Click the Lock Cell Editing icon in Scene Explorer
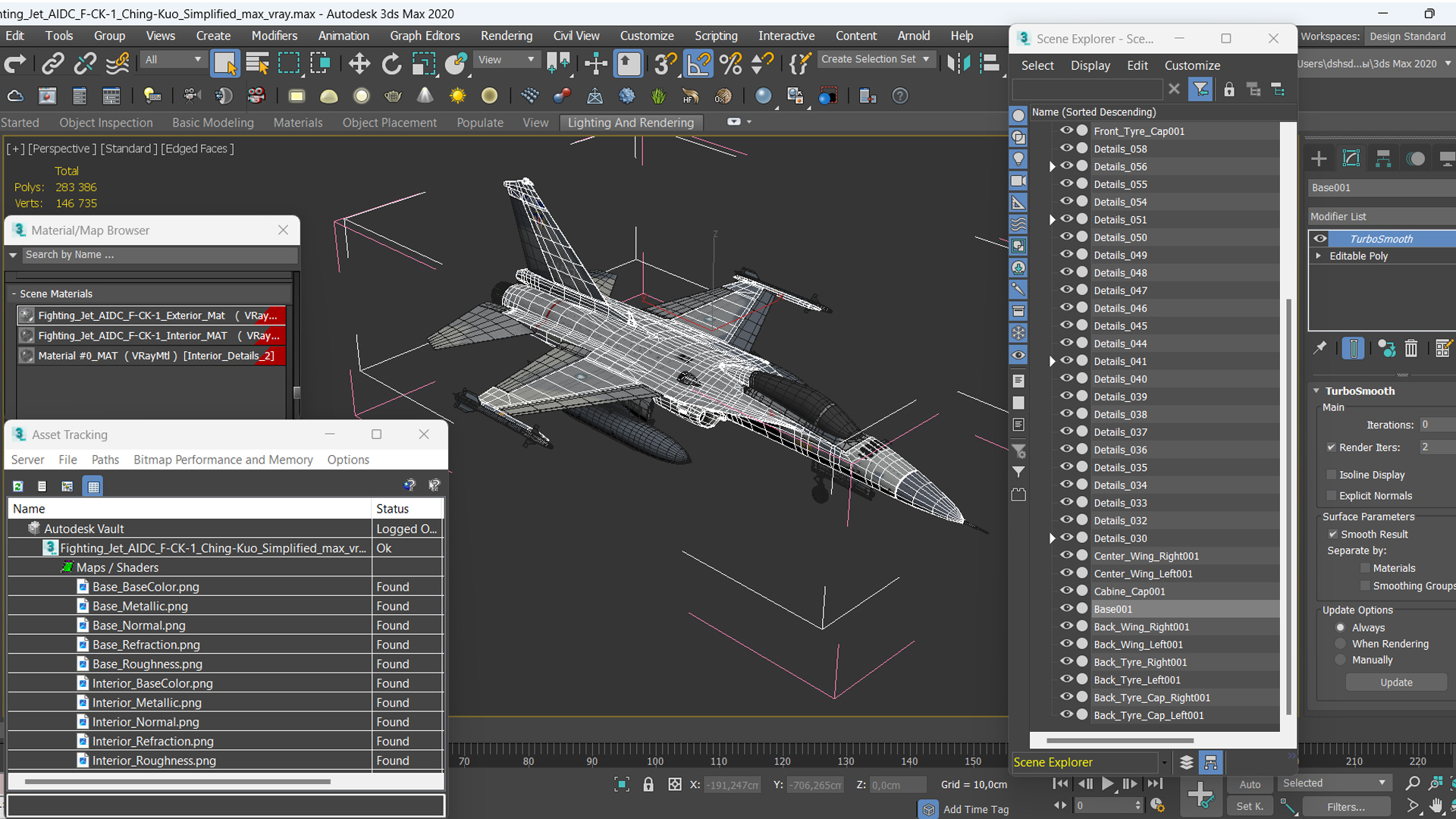 click(1229, 89)
